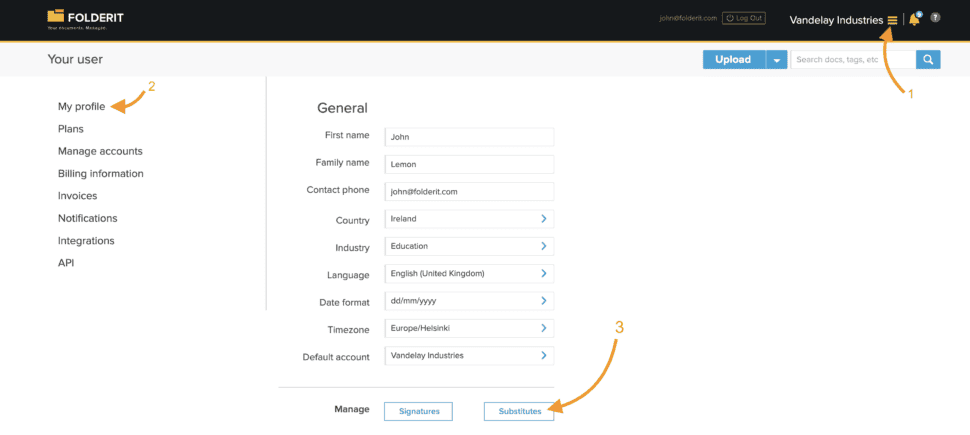Click the Contact phone field
Viewport: 970px width, 435px height.
click(x=469, y=191)
